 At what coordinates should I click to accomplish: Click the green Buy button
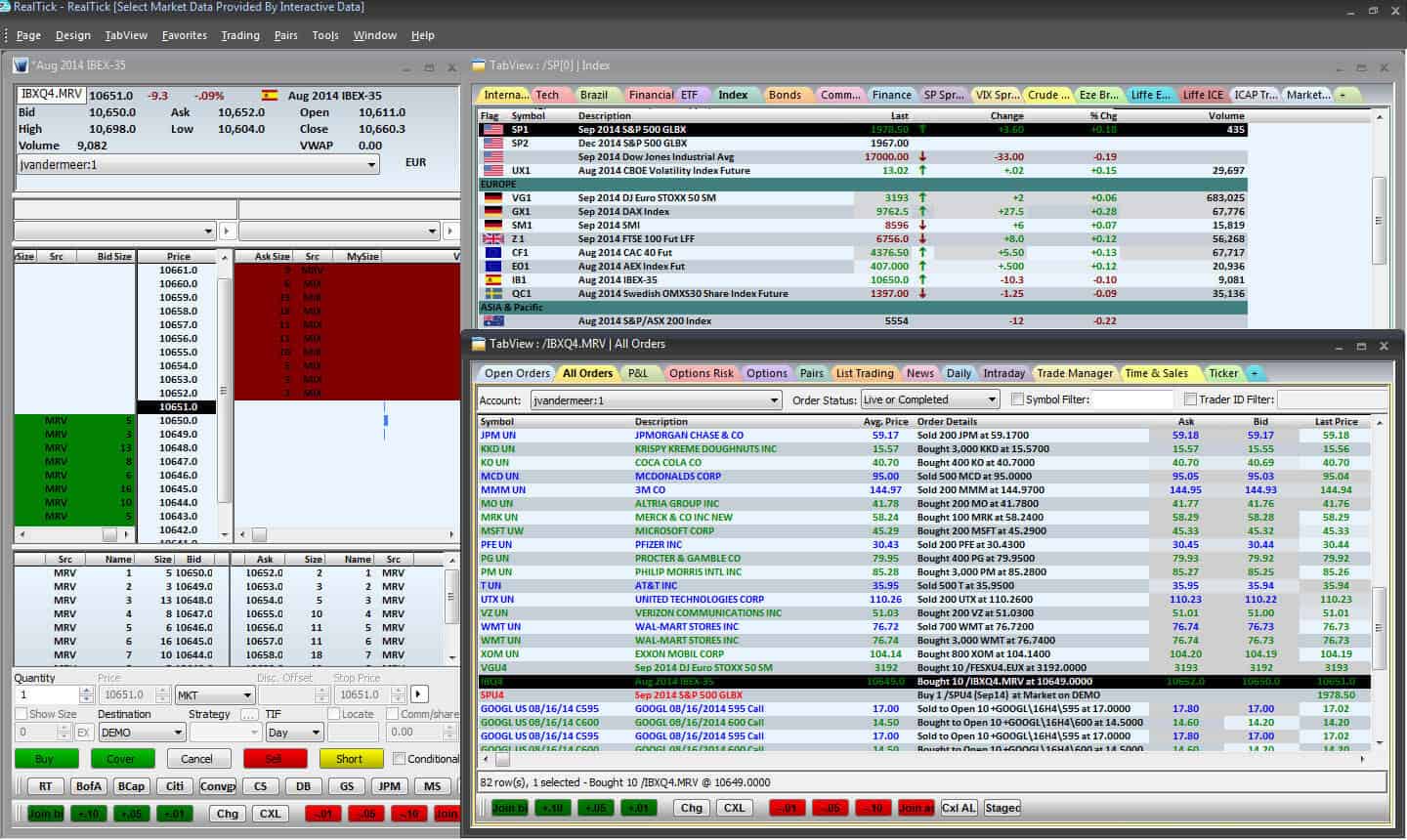[x=45, y=758]
